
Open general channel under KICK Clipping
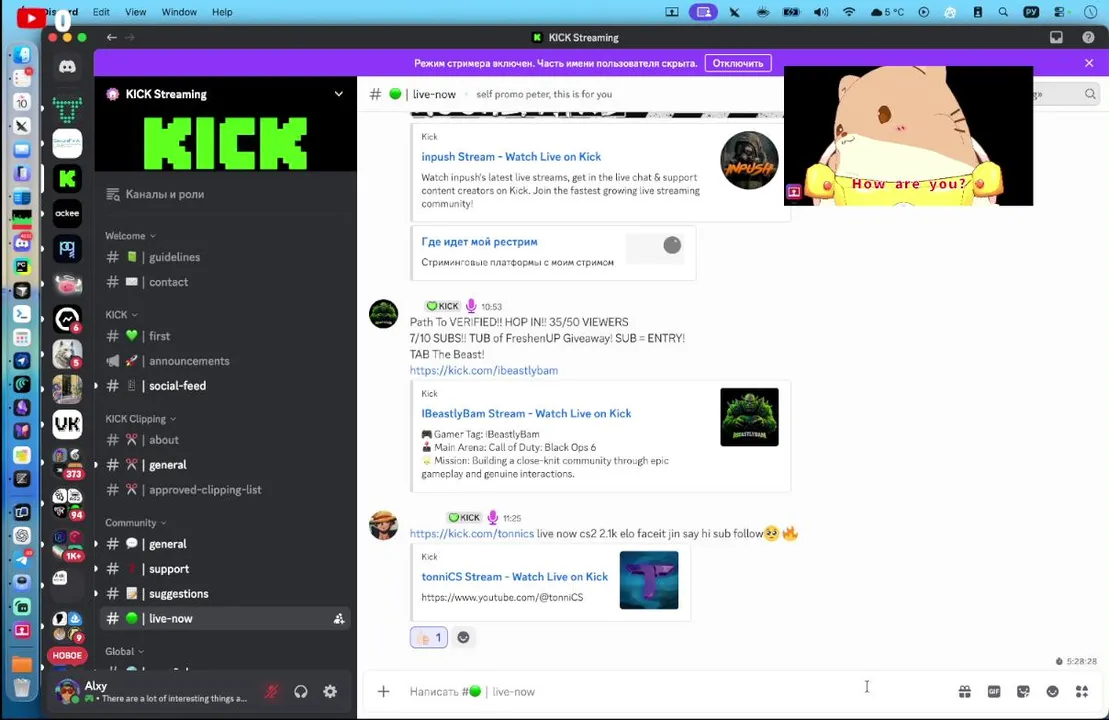pos(226,465)
